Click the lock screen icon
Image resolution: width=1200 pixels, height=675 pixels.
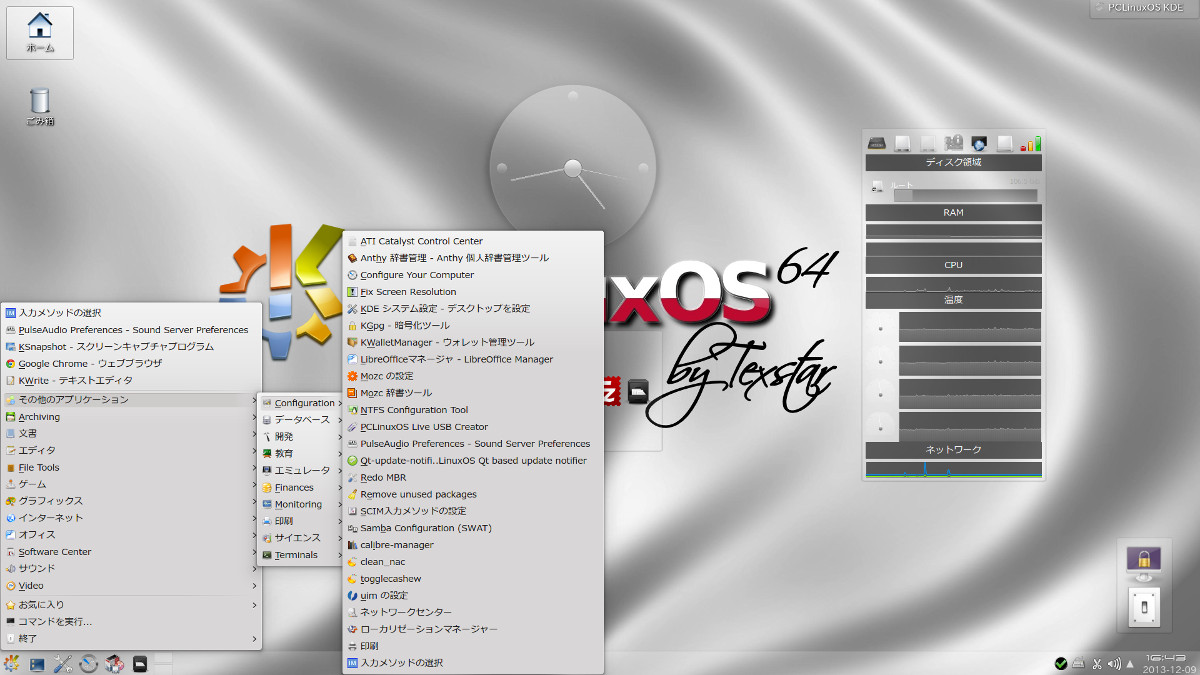[1142, 563]
